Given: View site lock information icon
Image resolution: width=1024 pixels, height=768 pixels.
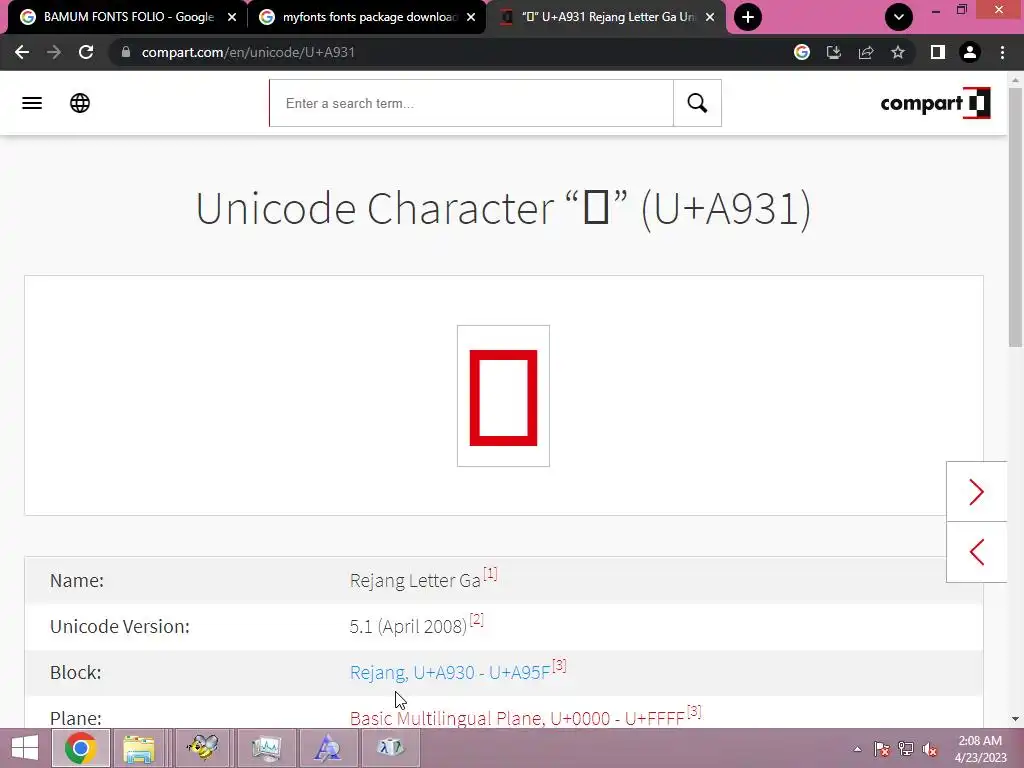Looking at the screenshot, I should coord(126,52).
